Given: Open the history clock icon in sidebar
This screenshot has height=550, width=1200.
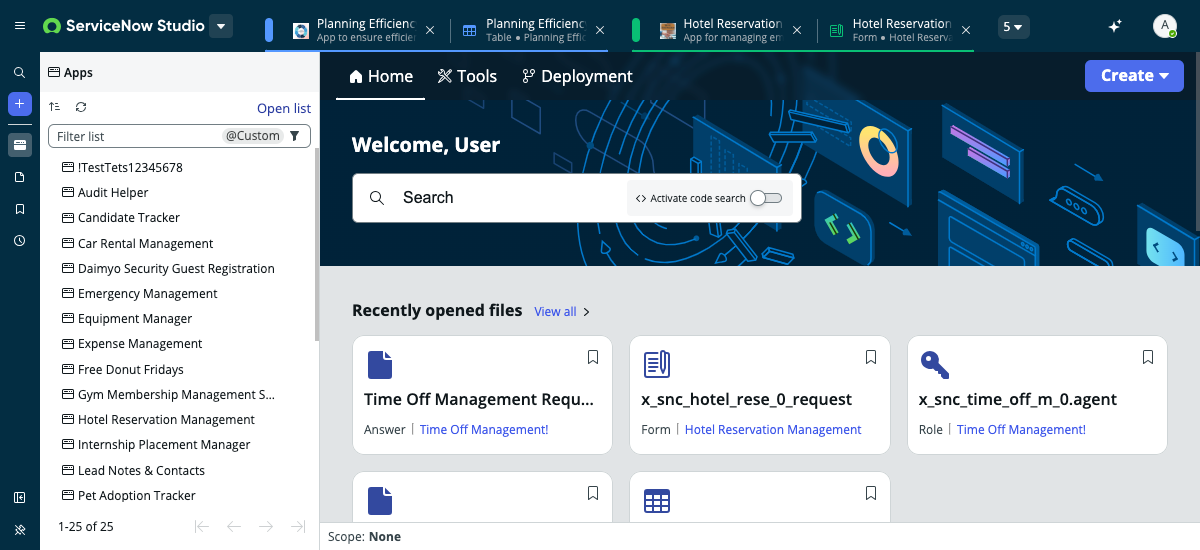Looking at the screenshot, I should (19, 241).
